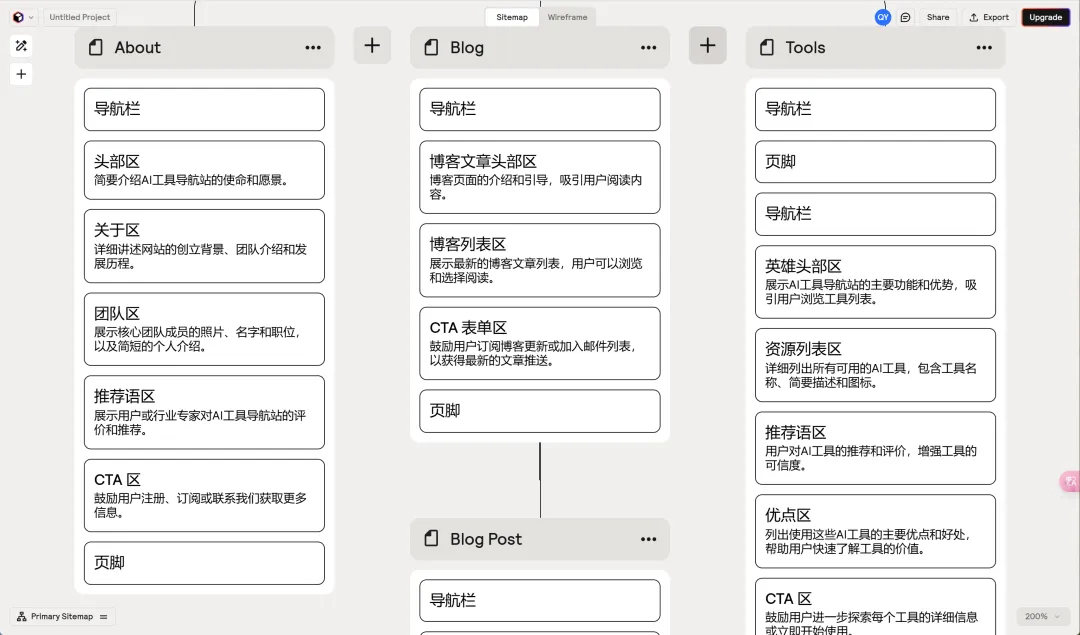
Task: Select the Blog Post page title
Action: pyautogui.click(x=486, y=539)
